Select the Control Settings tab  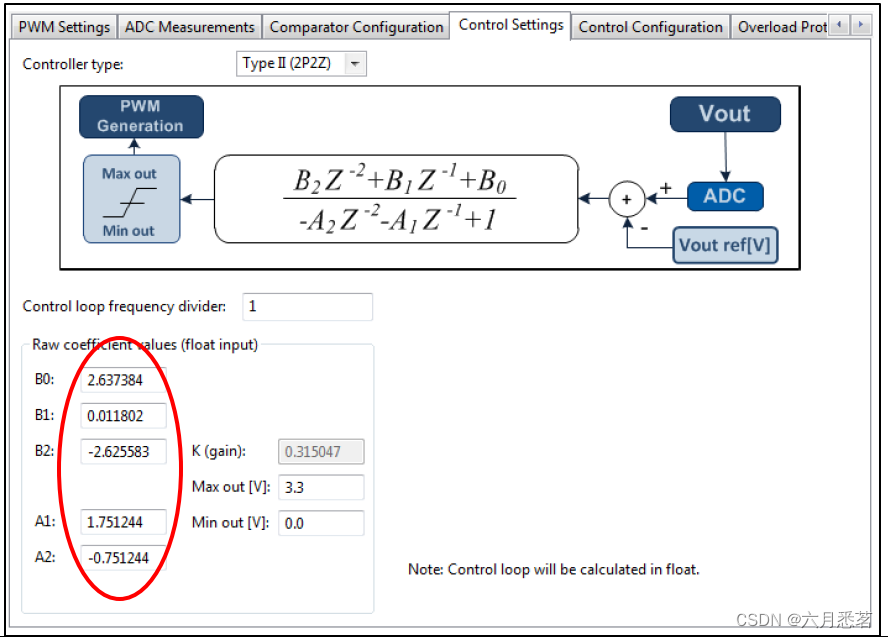pos(511,25)
